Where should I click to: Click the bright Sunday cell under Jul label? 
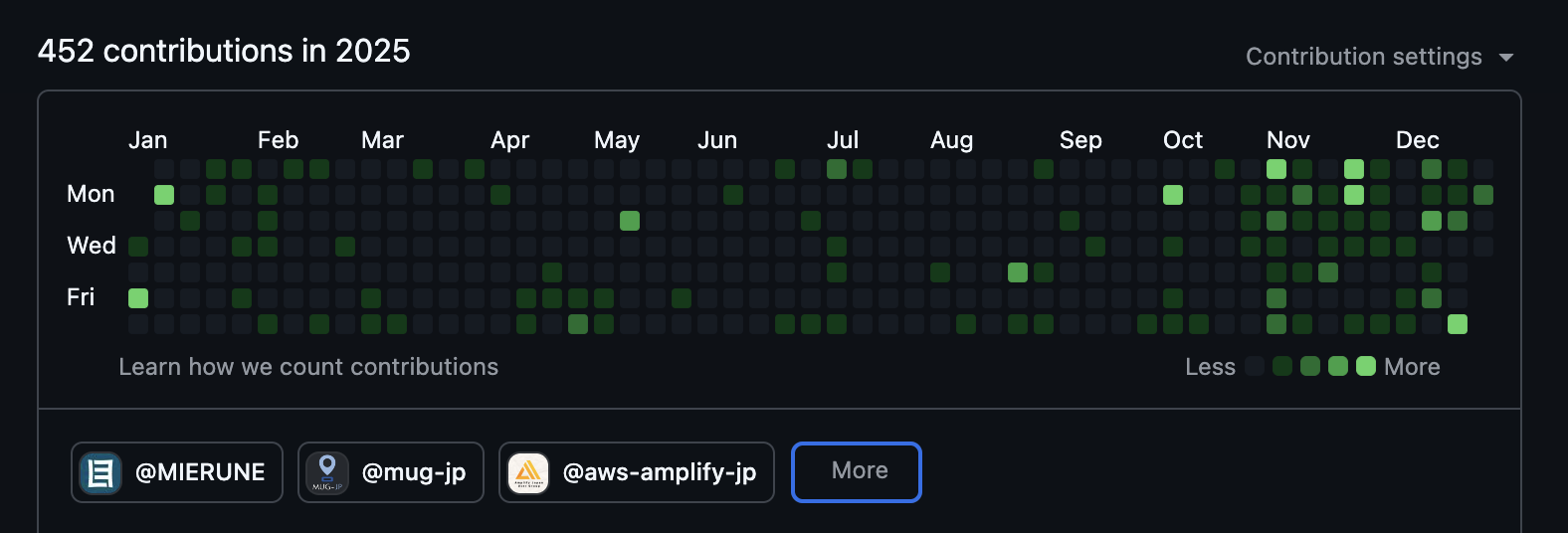click(837, 169)
